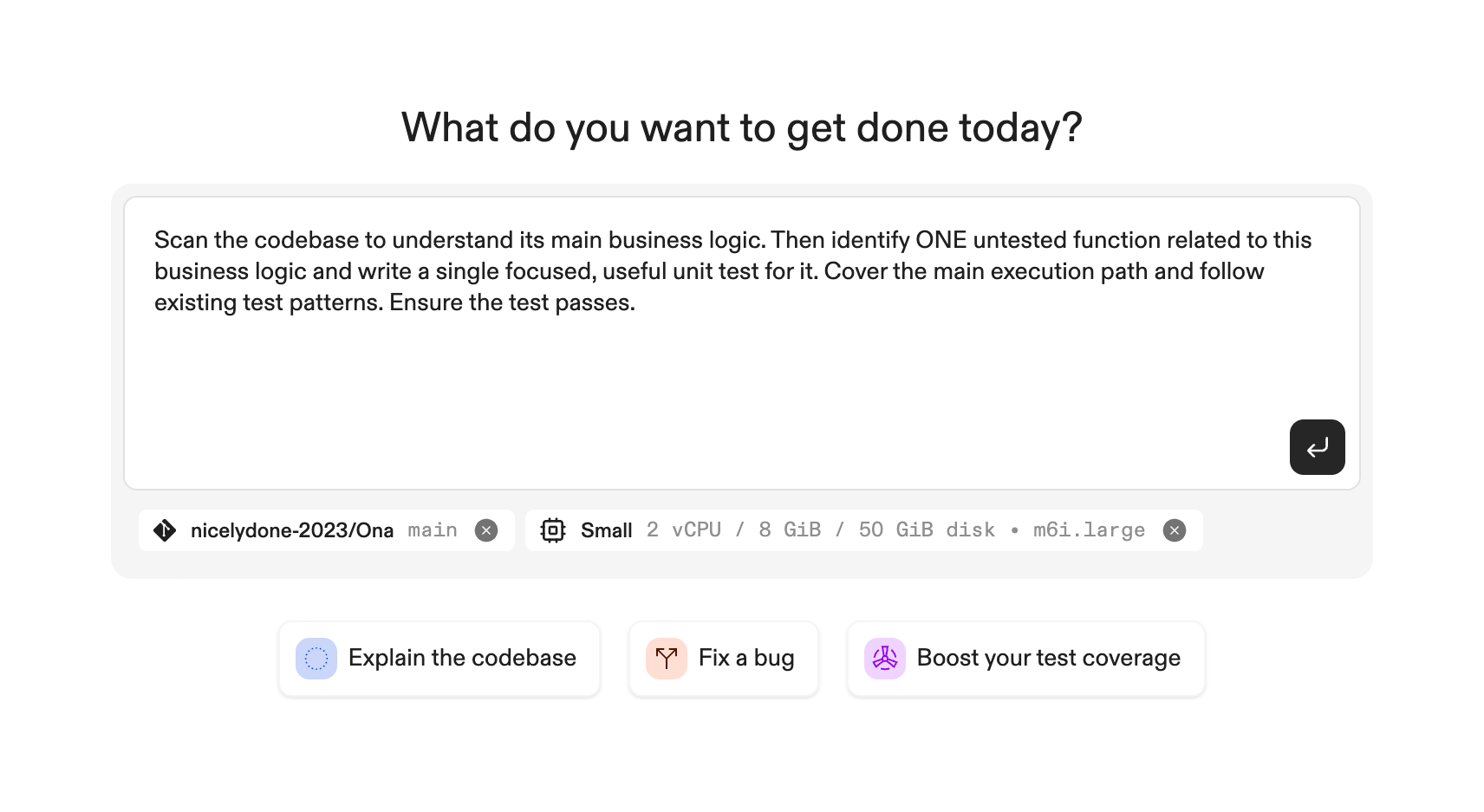1484x812 pixels.
Task: Click the word Scan at prompt start
Action: coord(180,240)
